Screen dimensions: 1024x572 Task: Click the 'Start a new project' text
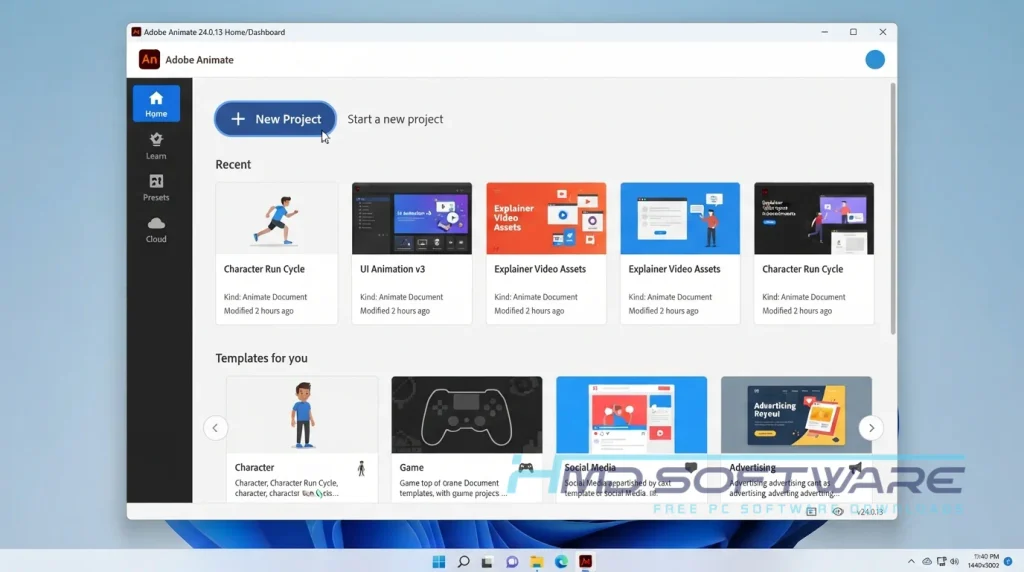[395, 119]
